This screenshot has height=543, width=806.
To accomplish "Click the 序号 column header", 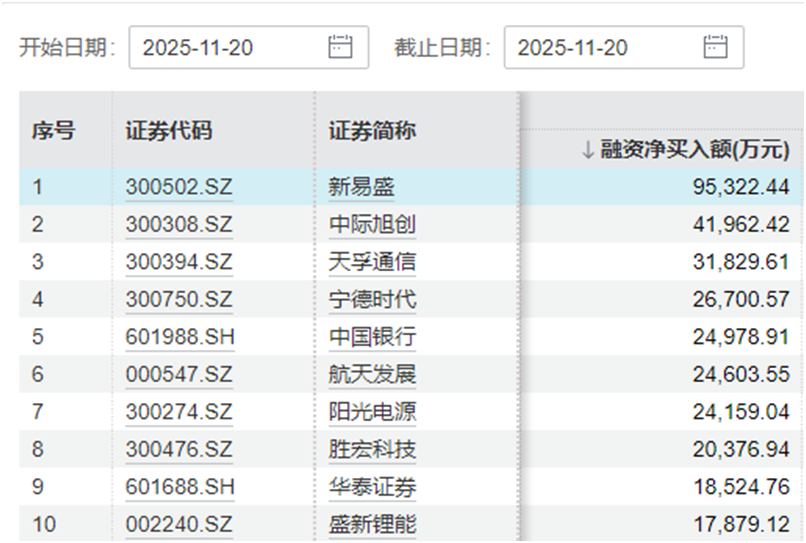I will click(53, 131).
